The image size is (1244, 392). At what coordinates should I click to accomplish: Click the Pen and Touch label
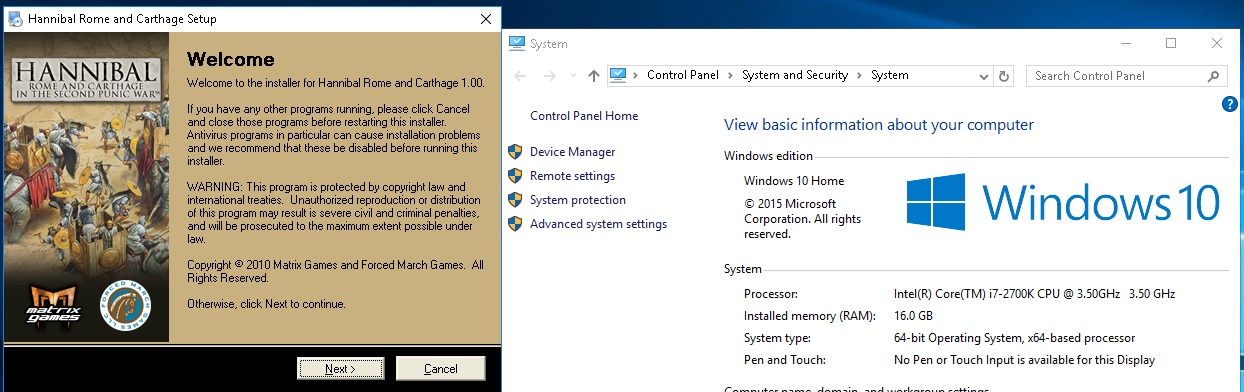(x=784, y=360)
